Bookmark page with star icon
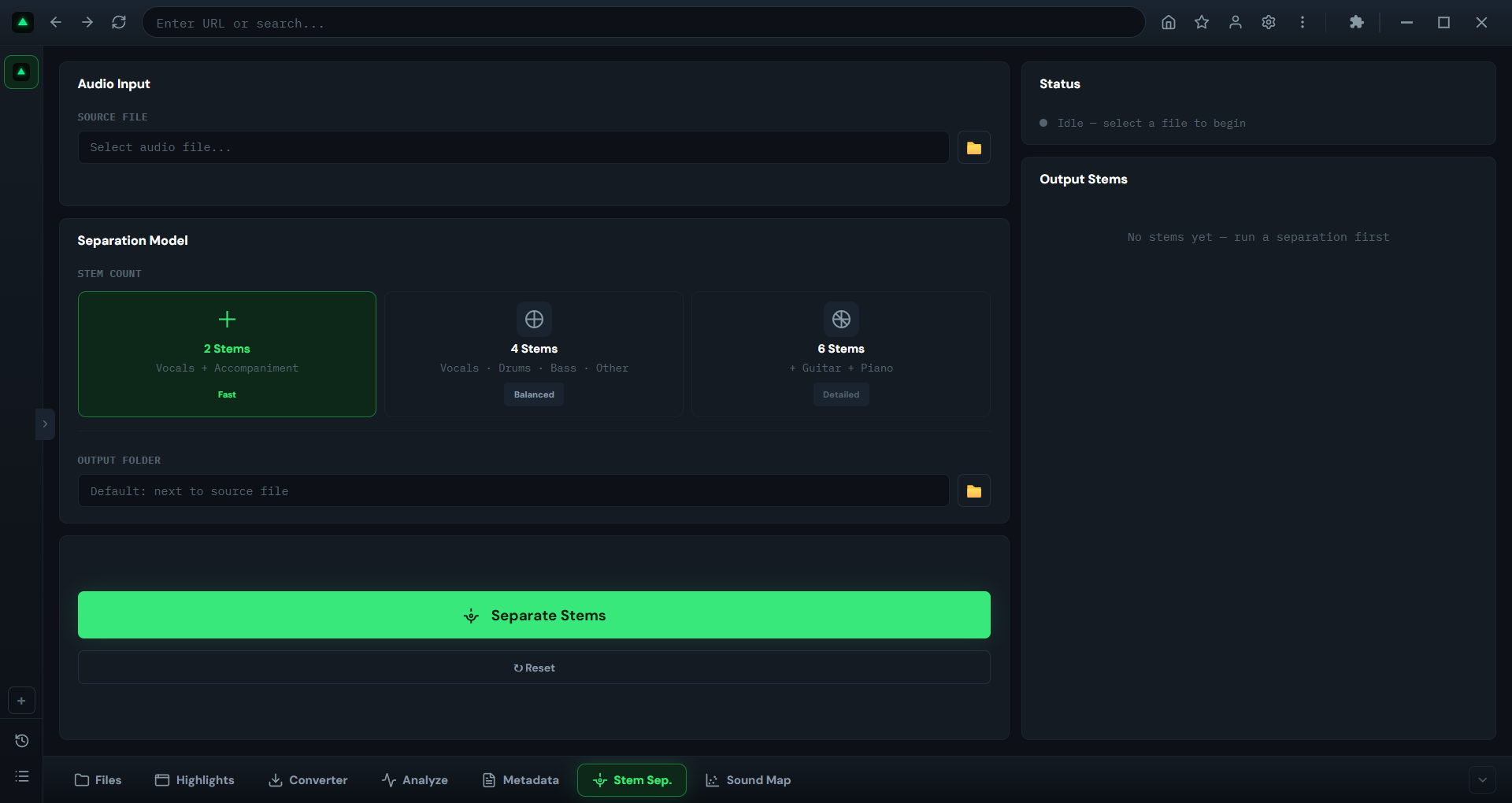Image resolution: width=1512 pixels, height=803 pixels. [1202, 22]
